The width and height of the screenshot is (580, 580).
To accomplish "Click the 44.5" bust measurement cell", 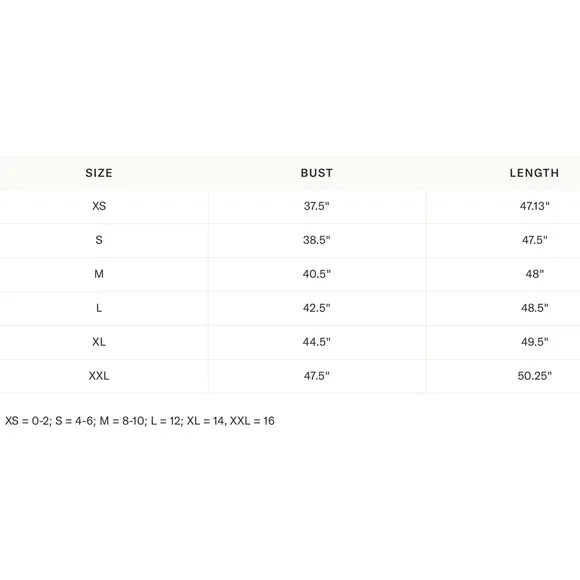I will (317, 342).
